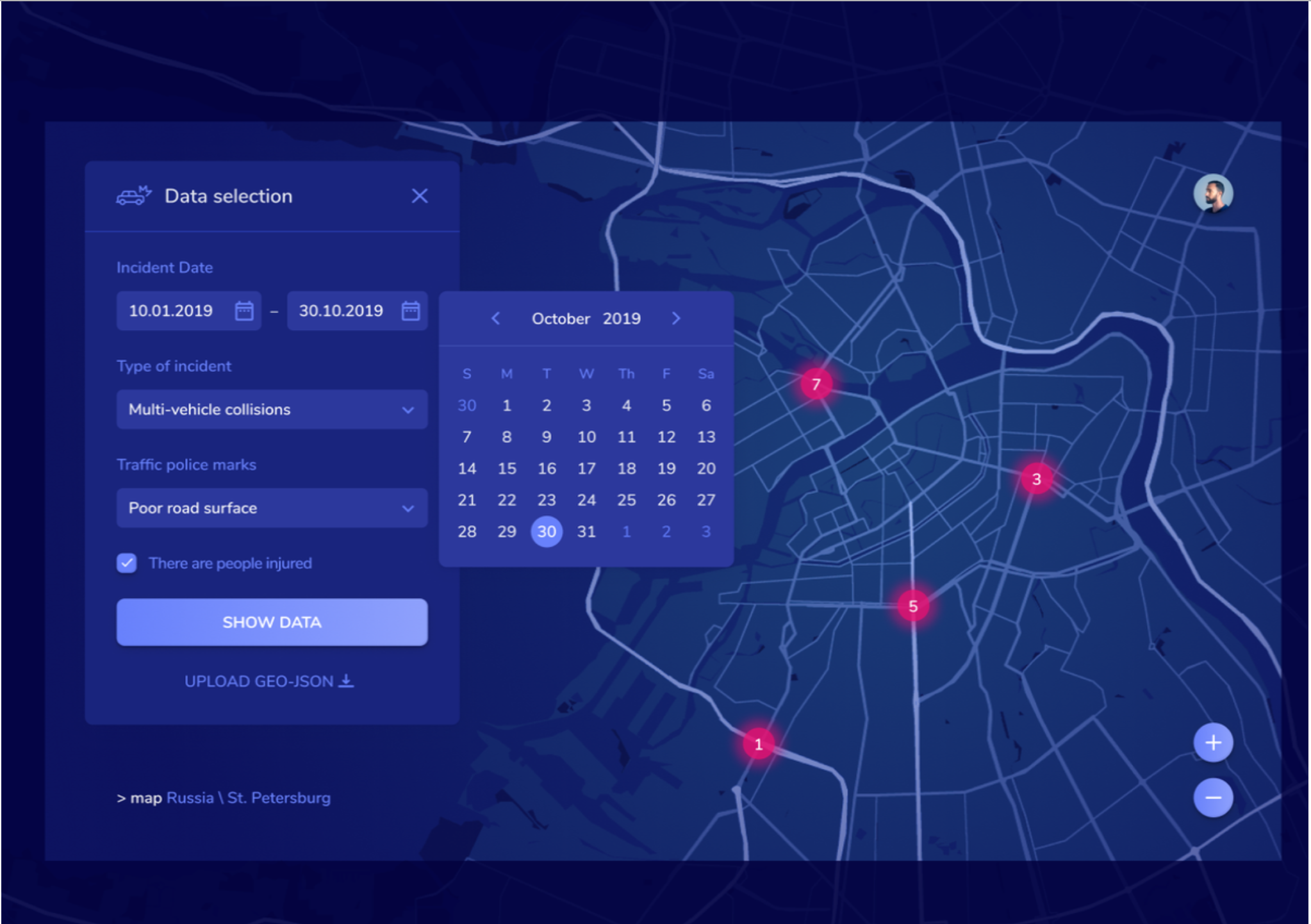Click the zoom in plus button
This screenshot has height=924, width=1311.
tap(1212, 743)
